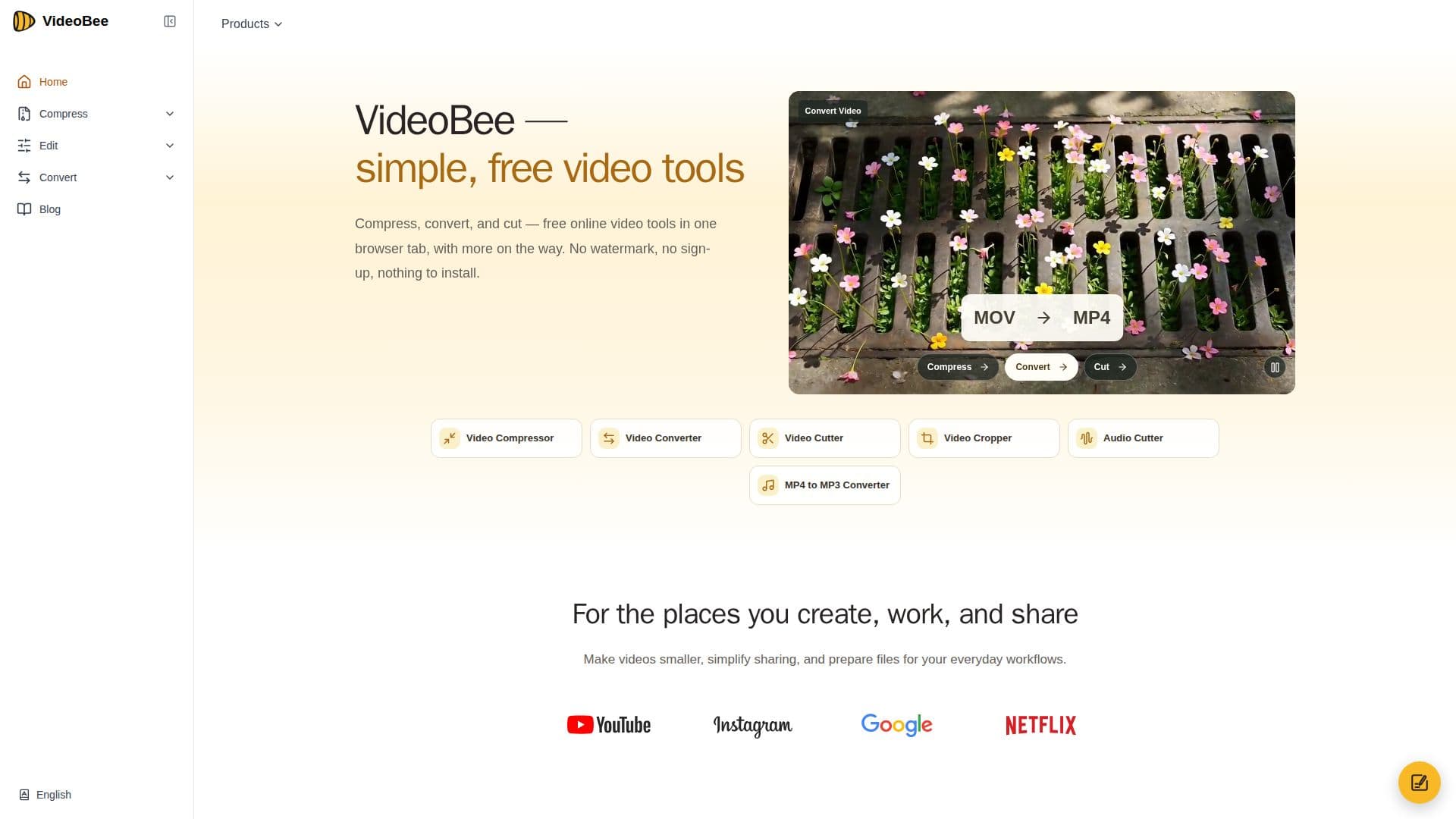
Task: Click the YouTube logo
Action: [609, 725]
